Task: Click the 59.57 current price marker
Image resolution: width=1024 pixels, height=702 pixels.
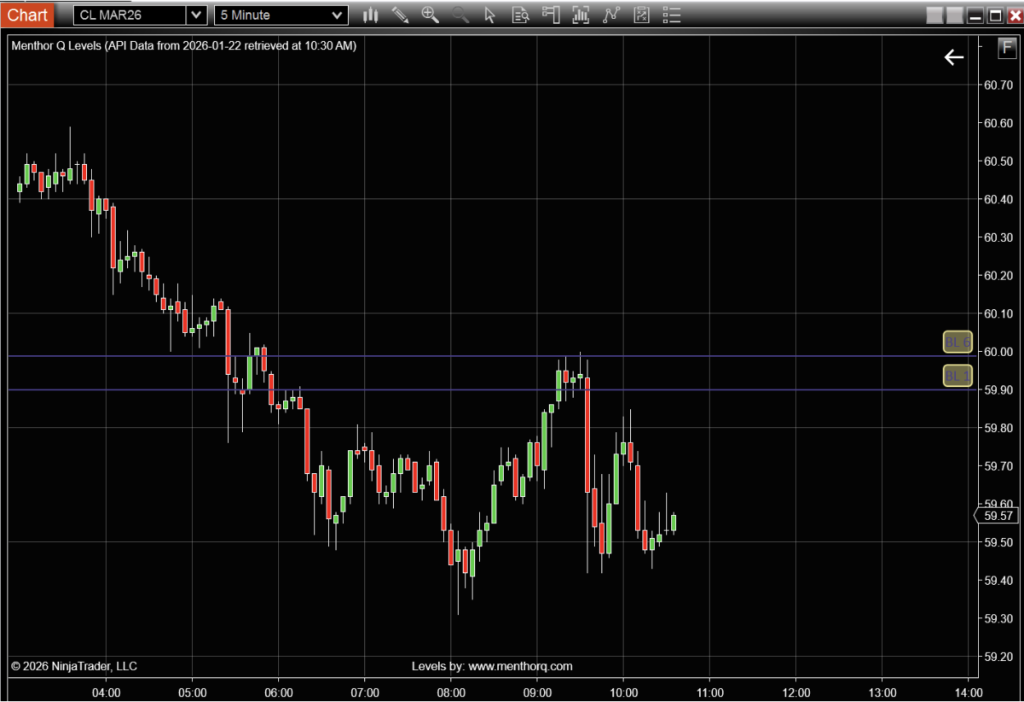Action: tap(997, 516)
